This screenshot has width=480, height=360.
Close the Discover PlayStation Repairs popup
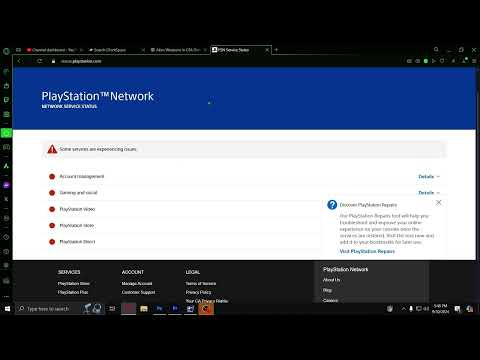pos(439,203)
